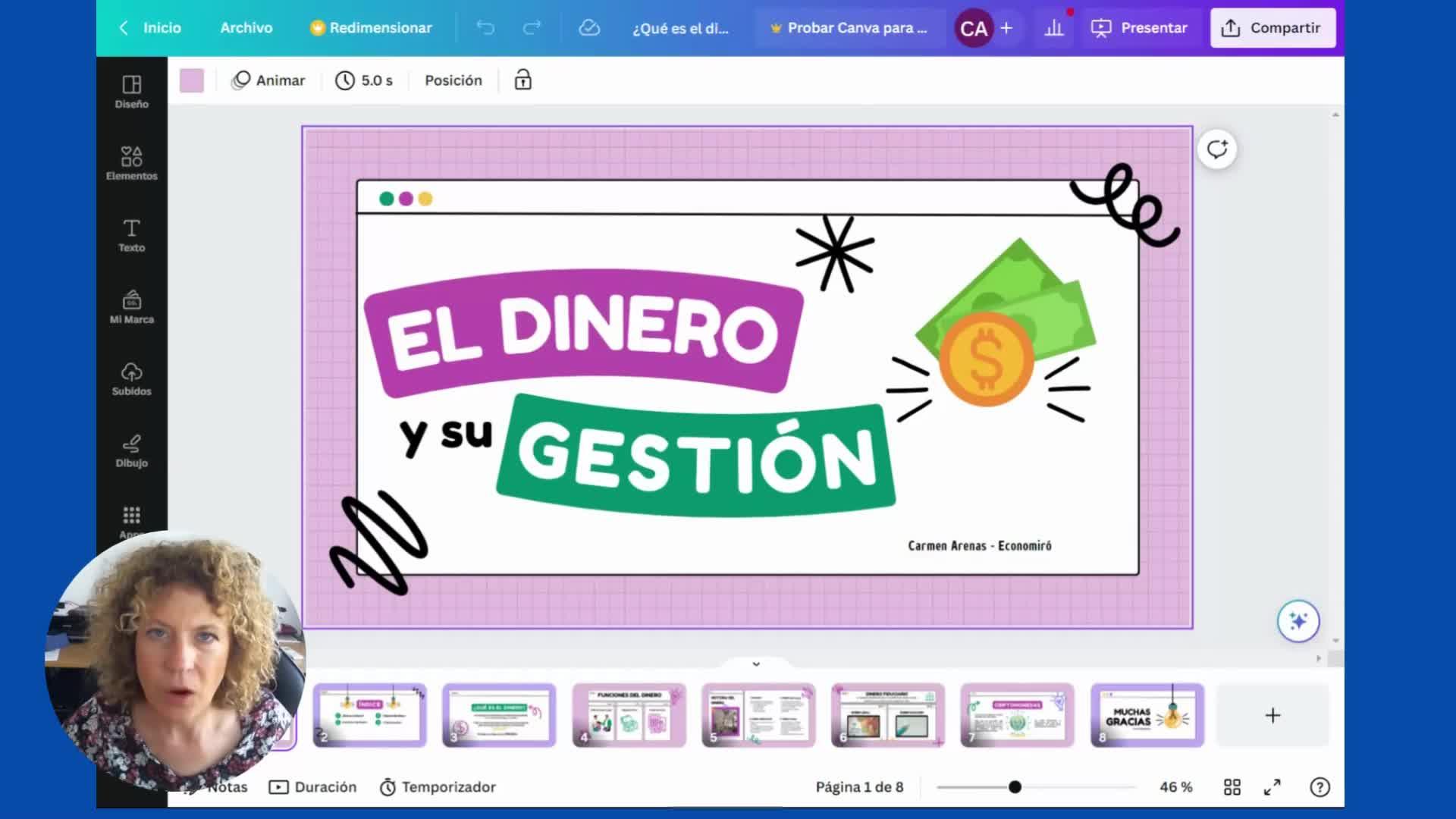1456x819 pixels.
Task: Select the Dibujo drawing tool
Action: coord(131,450)
